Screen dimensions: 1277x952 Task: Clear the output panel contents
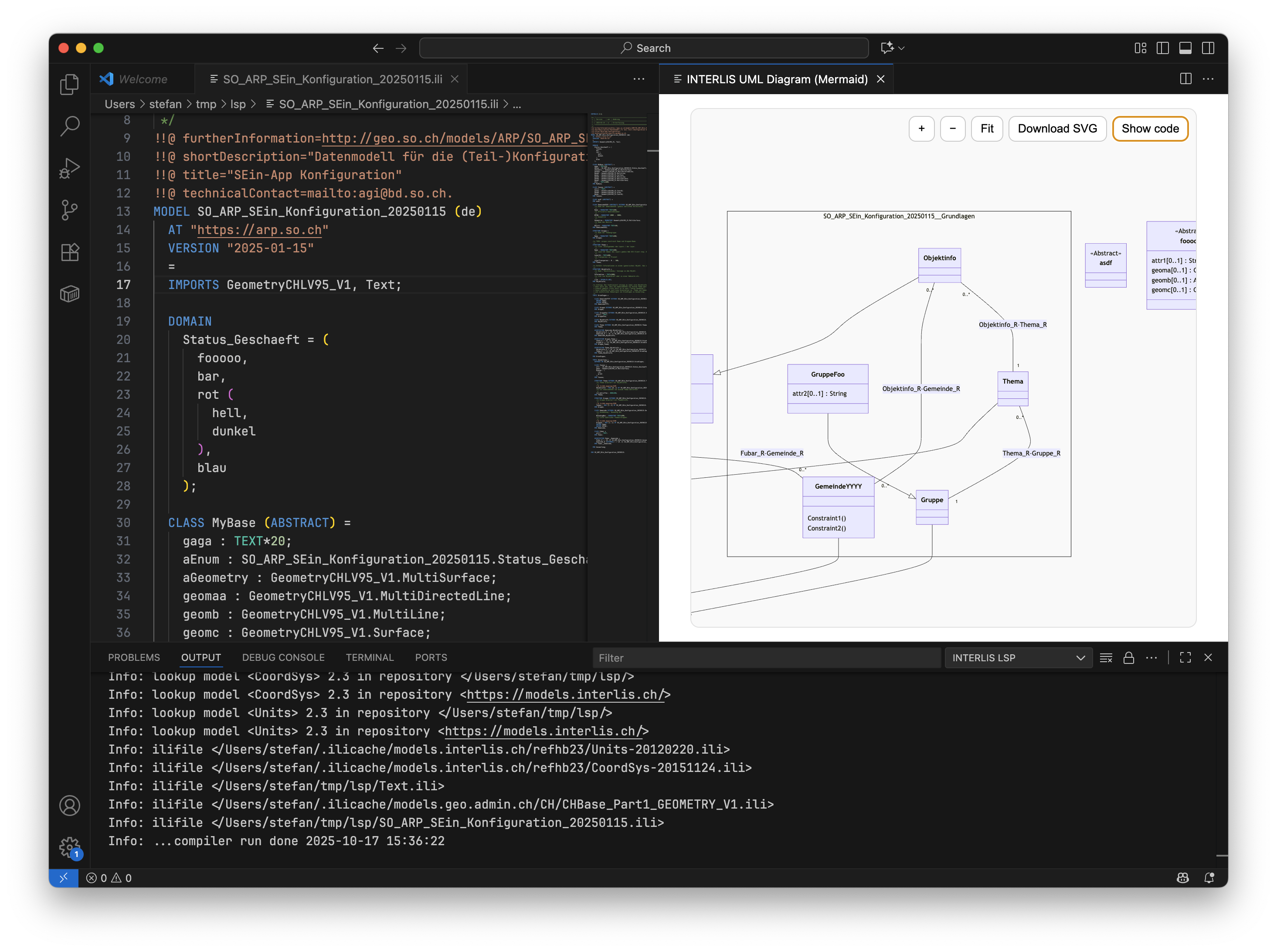[x=1105, y=657]
